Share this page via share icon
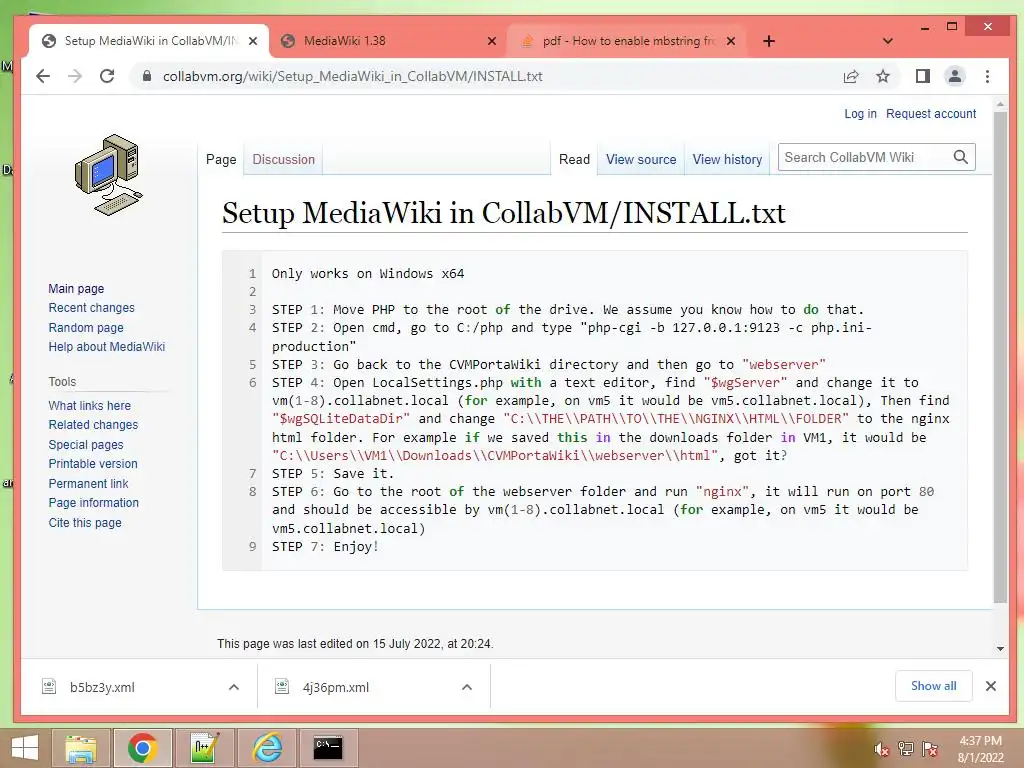The height and width of the screenshot is (768, 1024). point(850,76)
